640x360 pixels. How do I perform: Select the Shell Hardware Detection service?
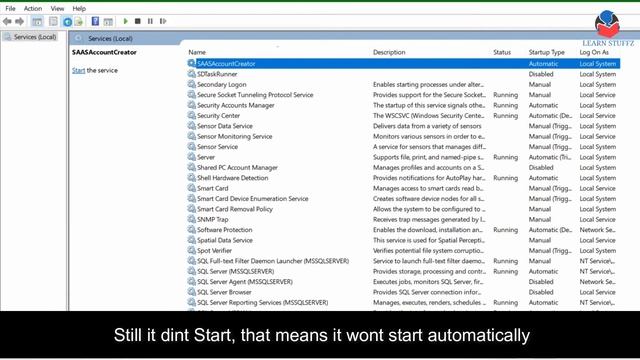232,178
